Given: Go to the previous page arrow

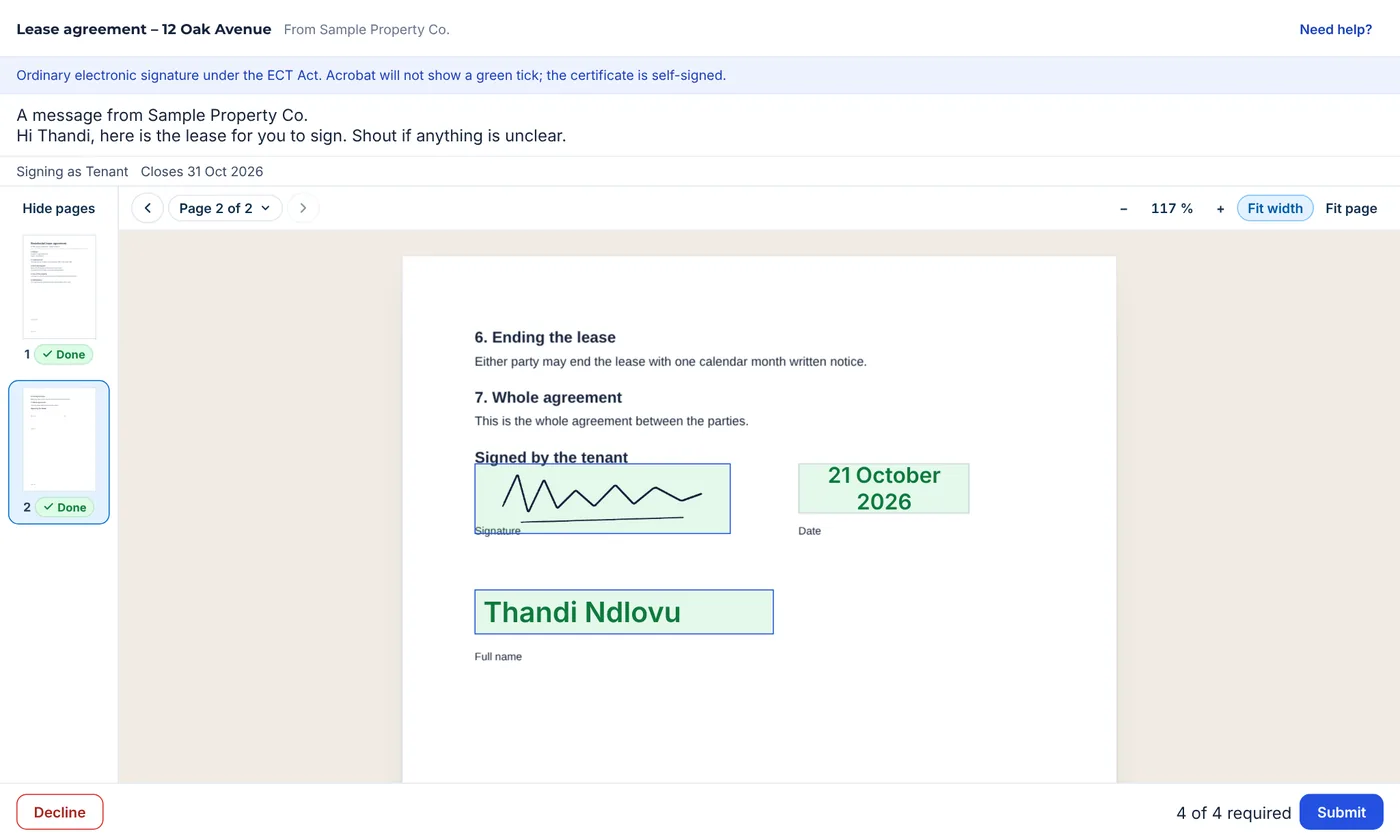Looking at the screenshot, I should (147, 208).
